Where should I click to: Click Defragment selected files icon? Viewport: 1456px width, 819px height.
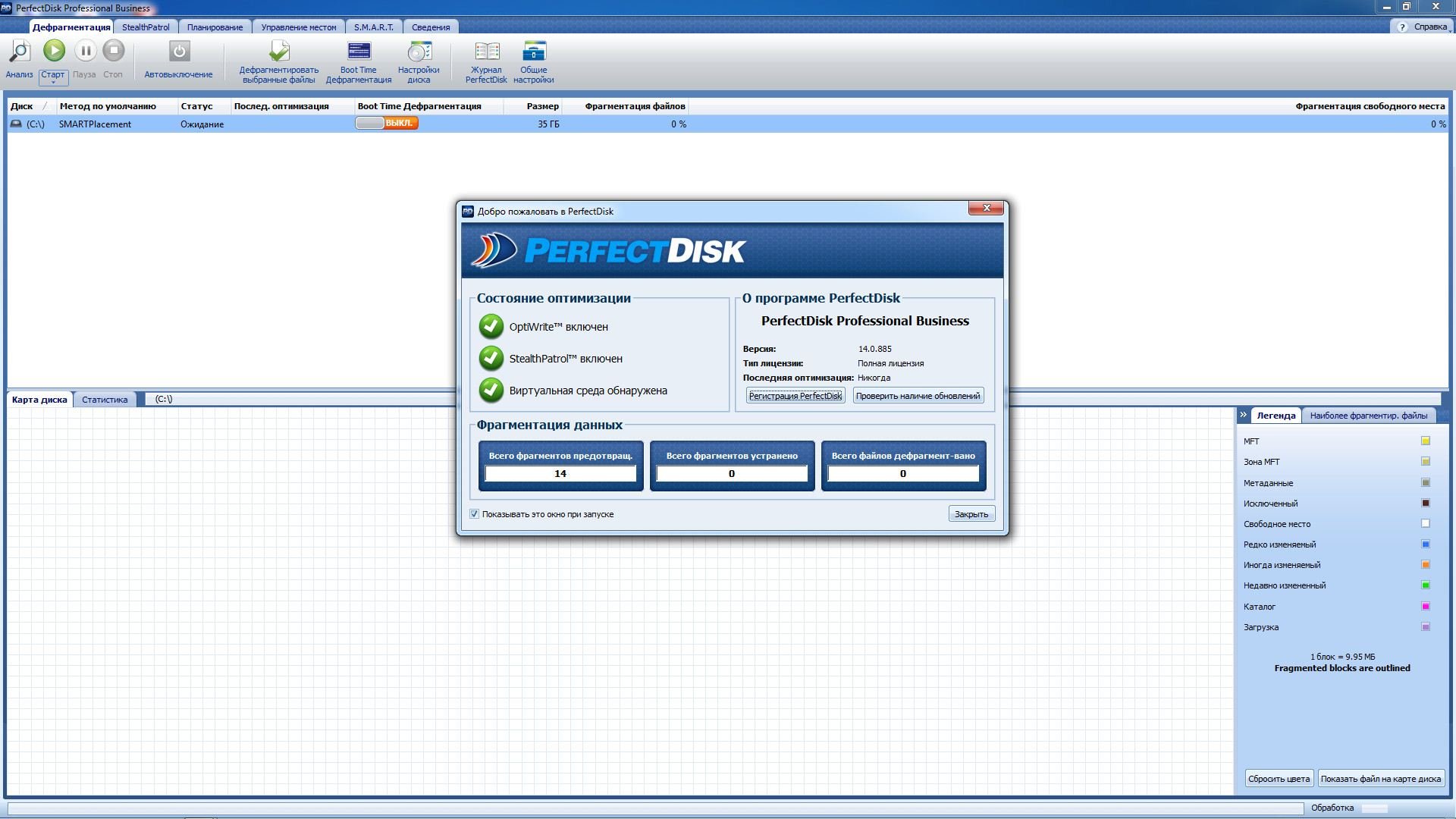pyautogui.click(x=279, y=52)
